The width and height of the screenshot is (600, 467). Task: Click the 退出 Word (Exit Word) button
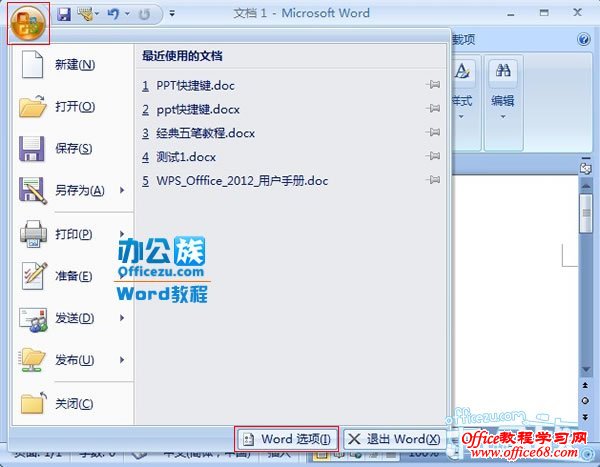click(395, 439)
